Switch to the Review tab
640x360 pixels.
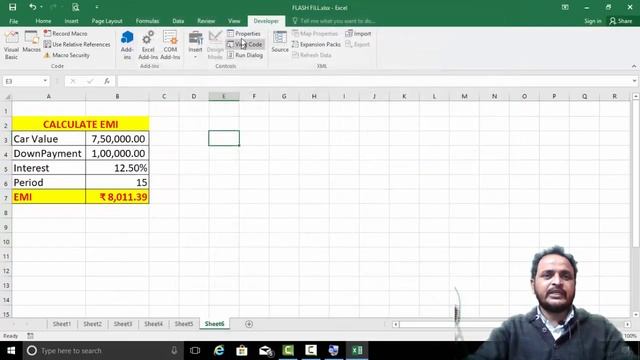click(206, 21)
